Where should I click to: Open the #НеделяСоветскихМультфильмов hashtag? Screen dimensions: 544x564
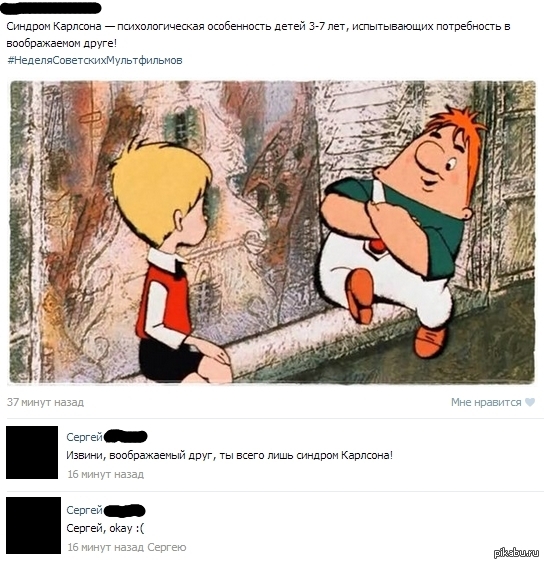point(95,60)
